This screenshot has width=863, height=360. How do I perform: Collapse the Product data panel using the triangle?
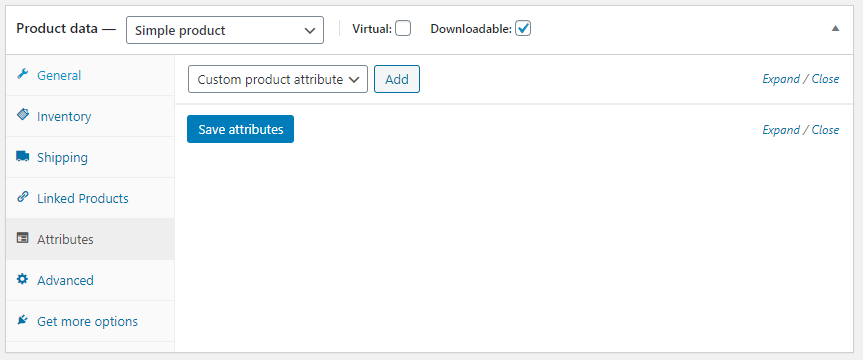tap(835, 29)
